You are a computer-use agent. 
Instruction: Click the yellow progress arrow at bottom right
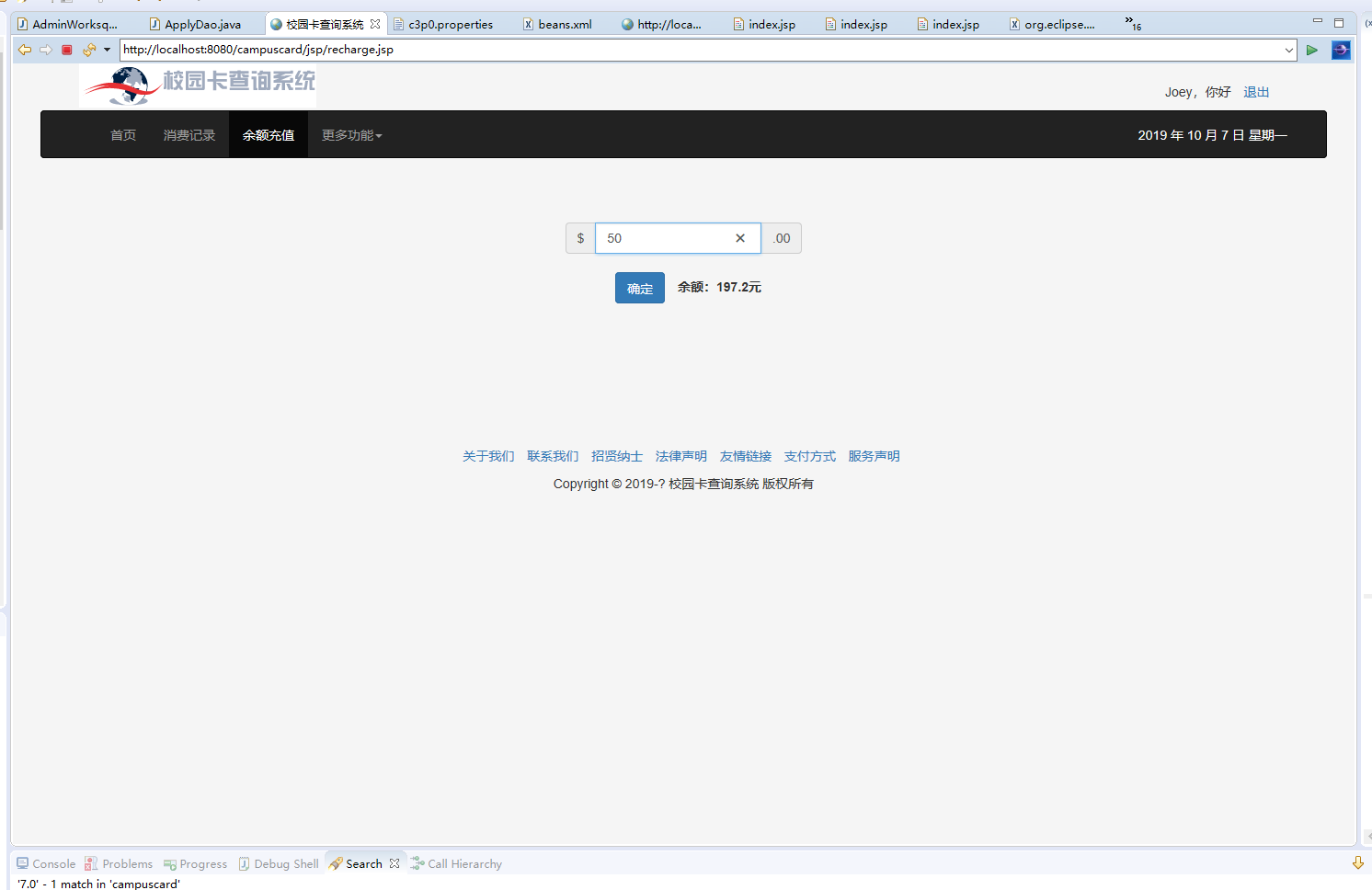pyautogui.click(x=1357, y=862)
